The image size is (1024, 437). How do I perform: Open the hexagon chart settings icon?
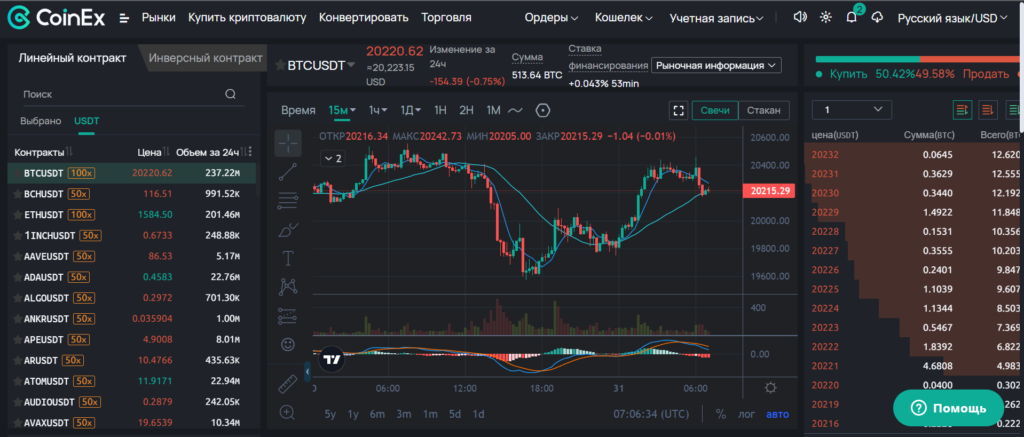[543, 110]
